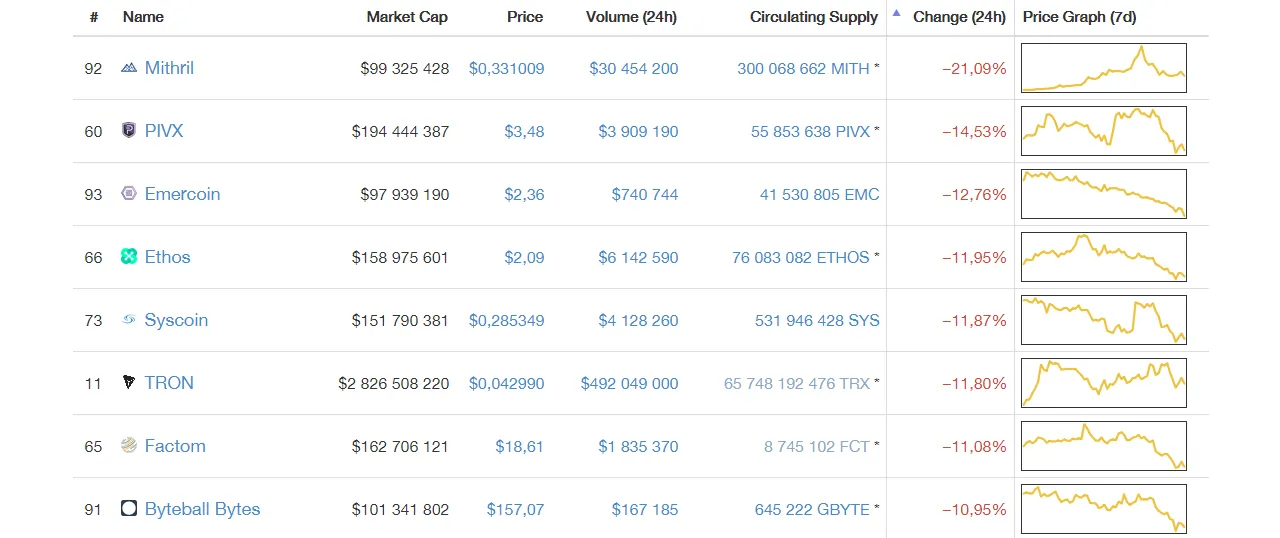Open Byteball Bytes 7-day price graph
Viewport: 1280px width, 538px height.
tap(1104, 509)
